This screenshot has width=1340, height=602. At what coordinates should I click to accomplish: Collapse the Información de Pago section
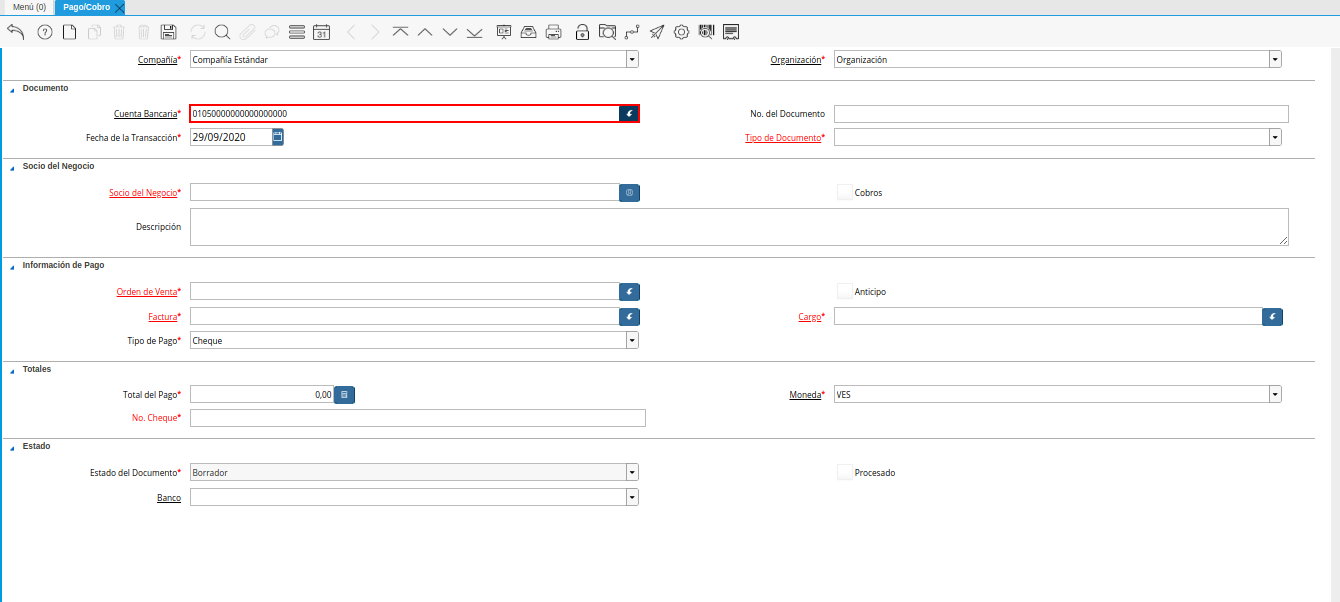pyautogui.click(x=12, y=266)
